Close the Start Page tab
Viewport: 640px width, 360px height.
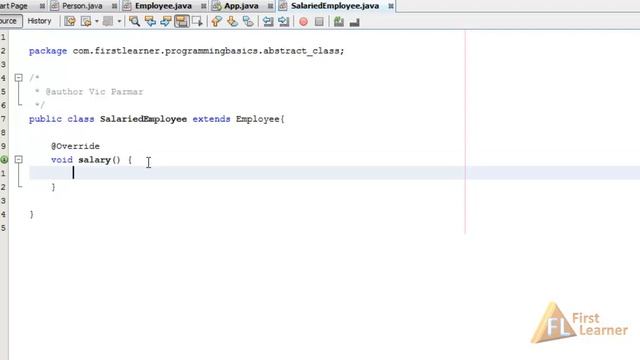click(x=42, y=6)
